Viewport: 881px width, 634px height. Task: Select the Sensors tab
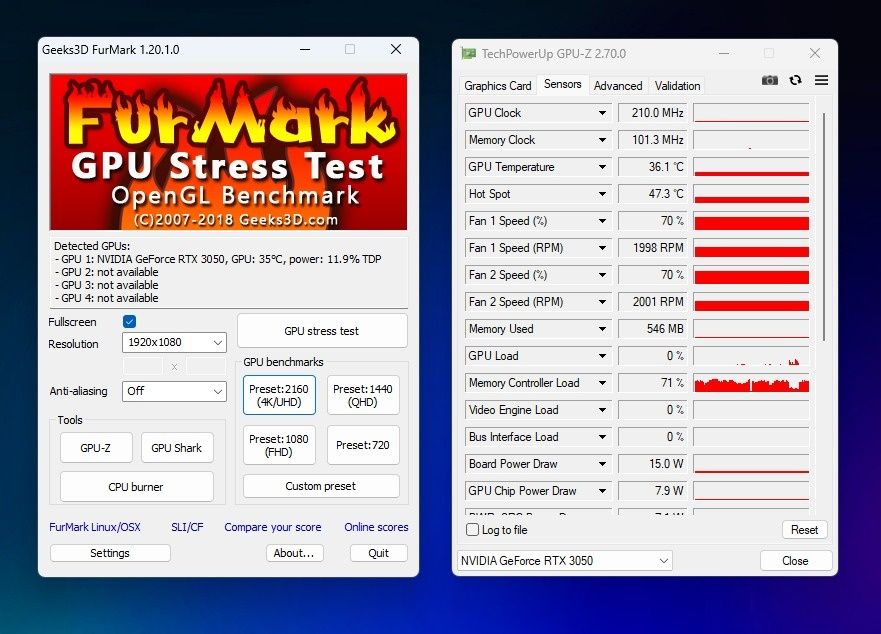click(x=562, y=84)
